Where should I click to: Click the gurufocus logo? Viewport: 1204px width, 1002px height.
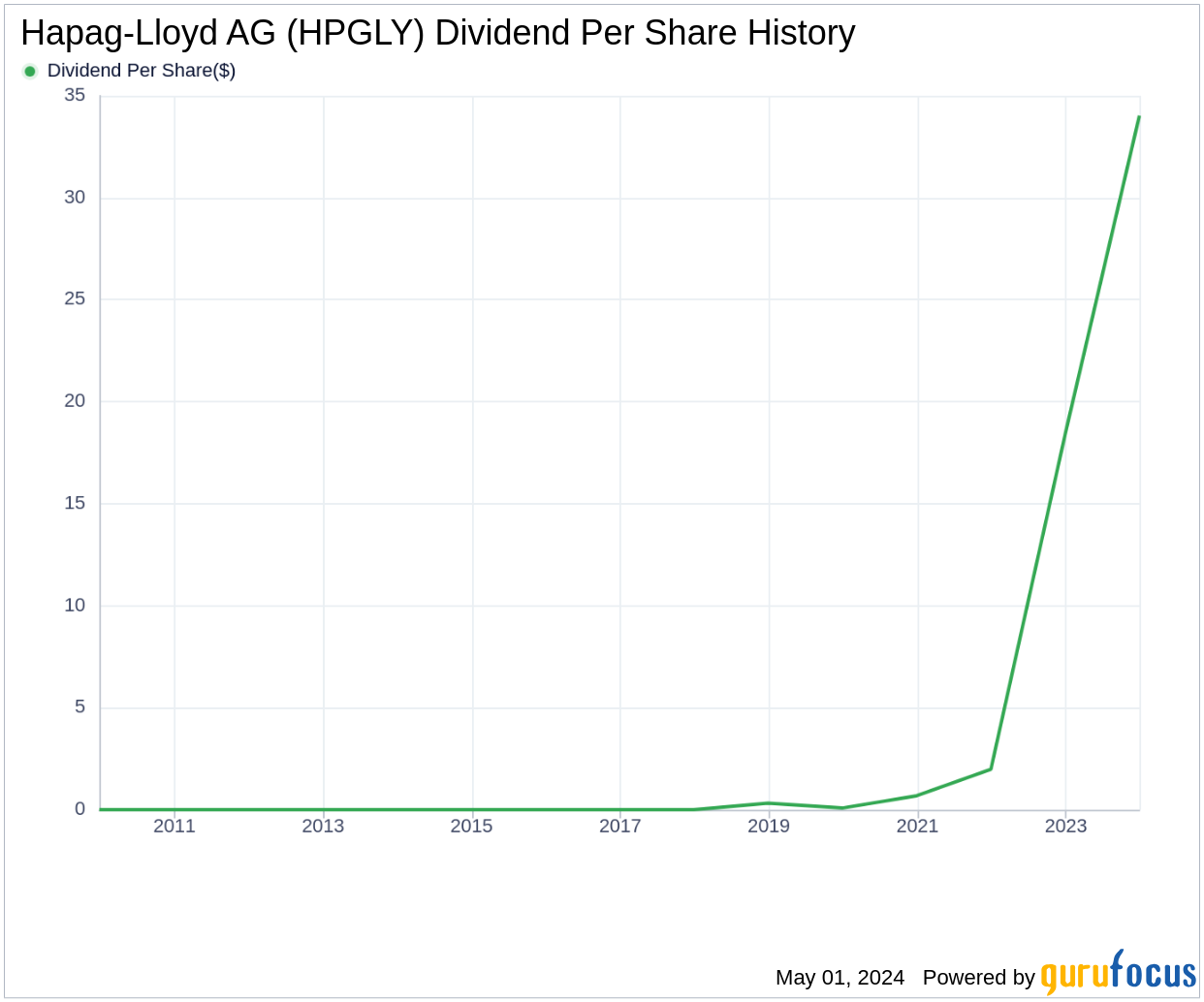(x=1119, y=972)
